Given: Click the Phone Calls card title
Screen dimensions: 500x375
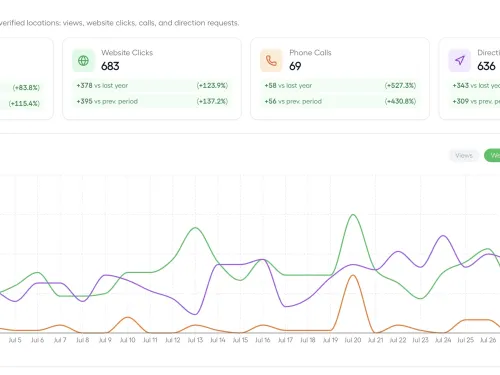Looking at the screenshot, I should click(310, 53).
